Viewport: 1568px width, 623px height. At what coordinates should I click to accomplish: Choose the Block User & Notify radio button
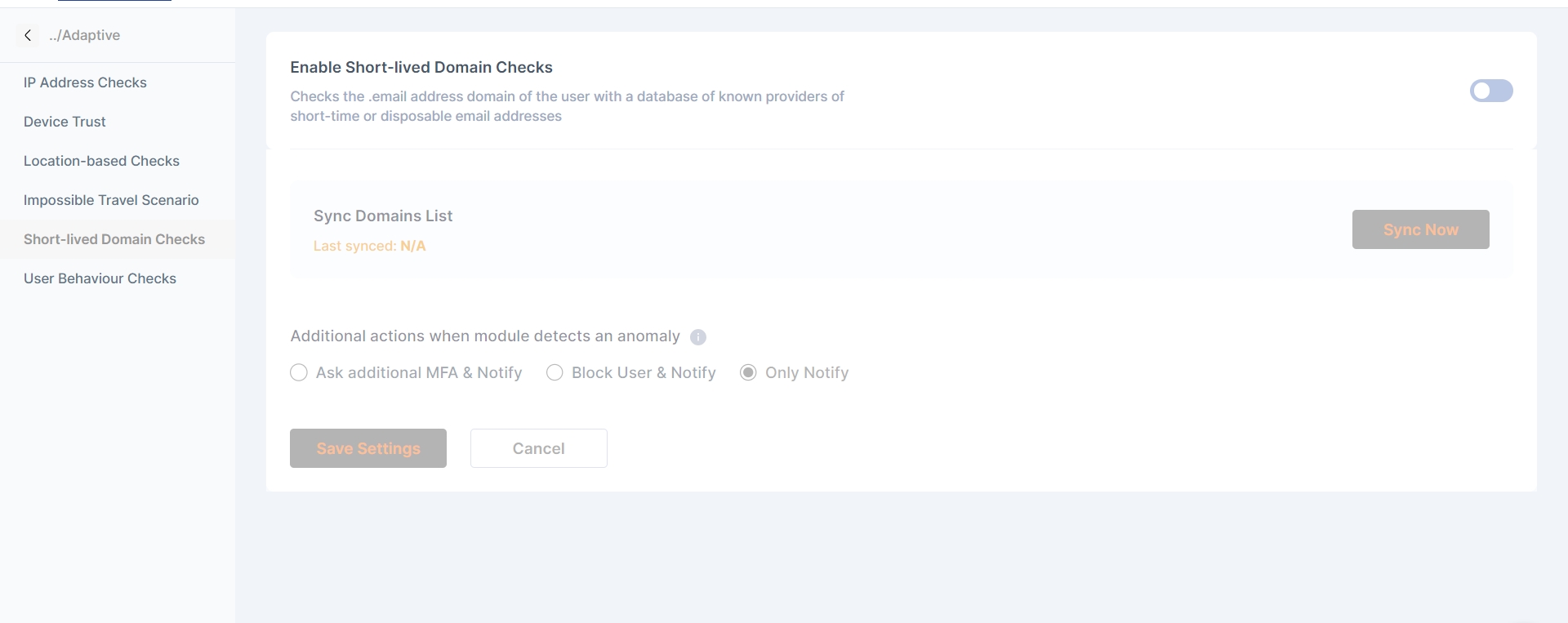[555, 373]
